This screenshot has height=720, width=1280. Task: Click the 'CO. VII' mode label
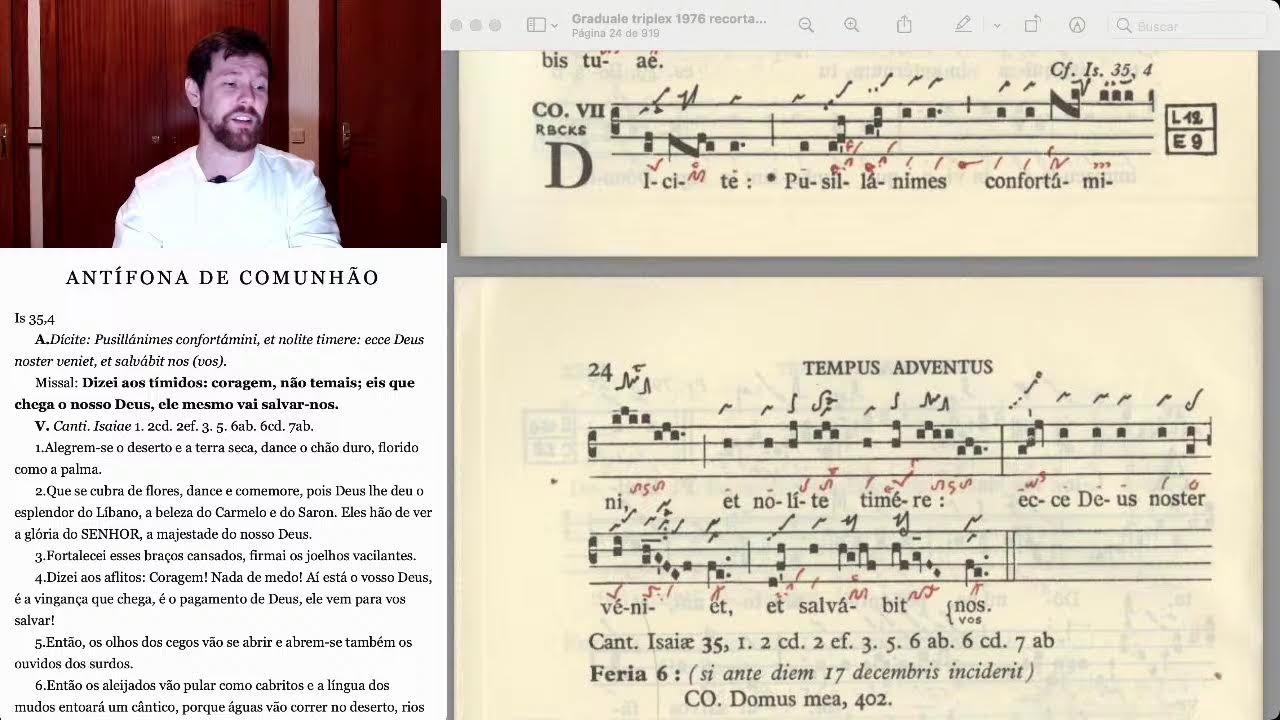(569, 111)
